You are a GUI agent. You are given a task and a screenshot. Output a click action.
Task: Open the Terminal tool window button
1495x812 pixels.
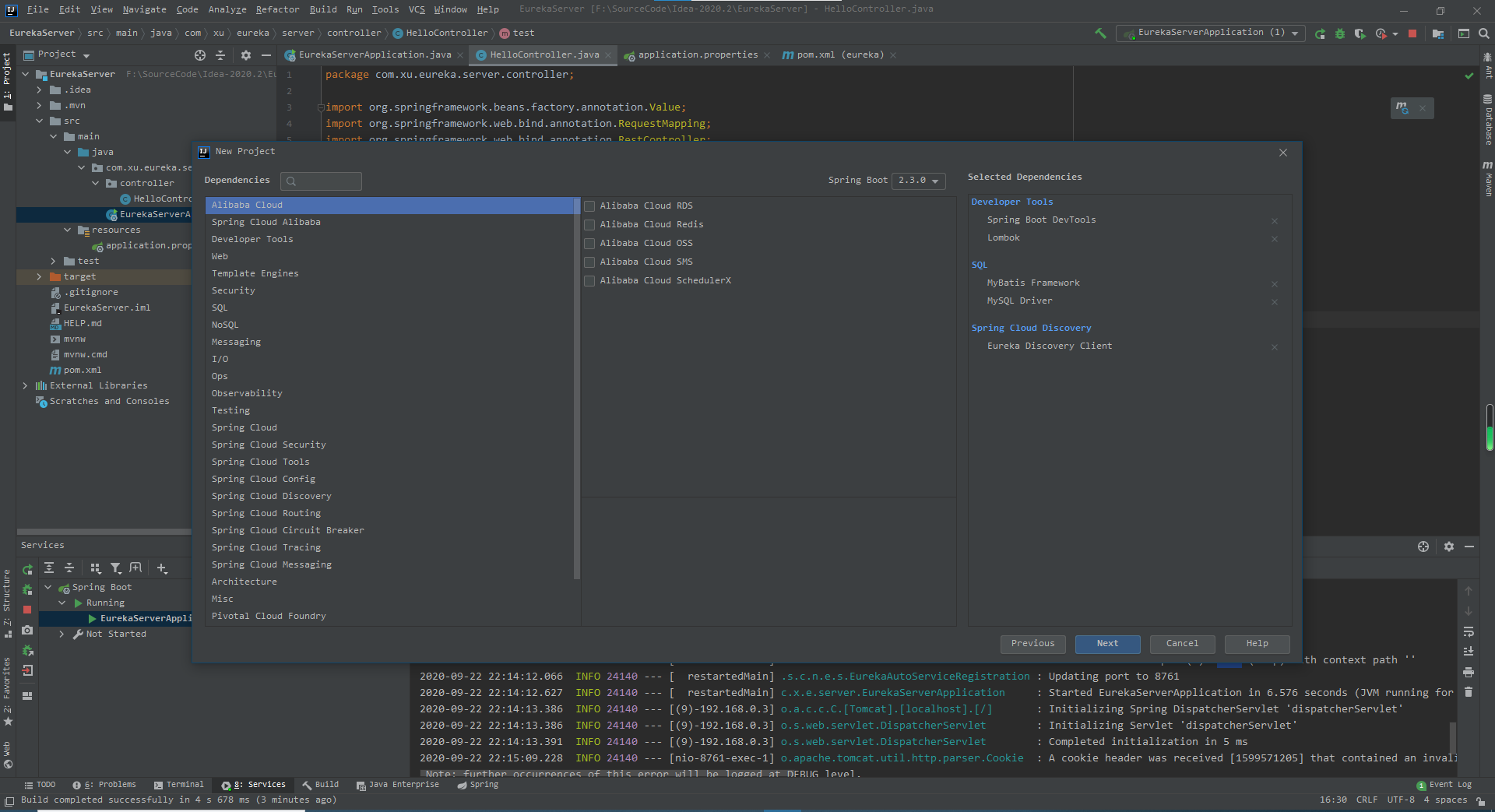click(179, 785)
